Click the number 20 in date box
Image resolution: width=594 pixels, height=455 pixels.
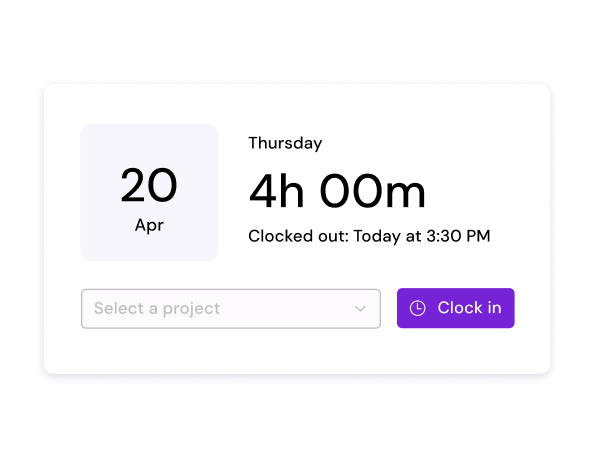pyautogui.click(x=149, y=185)
